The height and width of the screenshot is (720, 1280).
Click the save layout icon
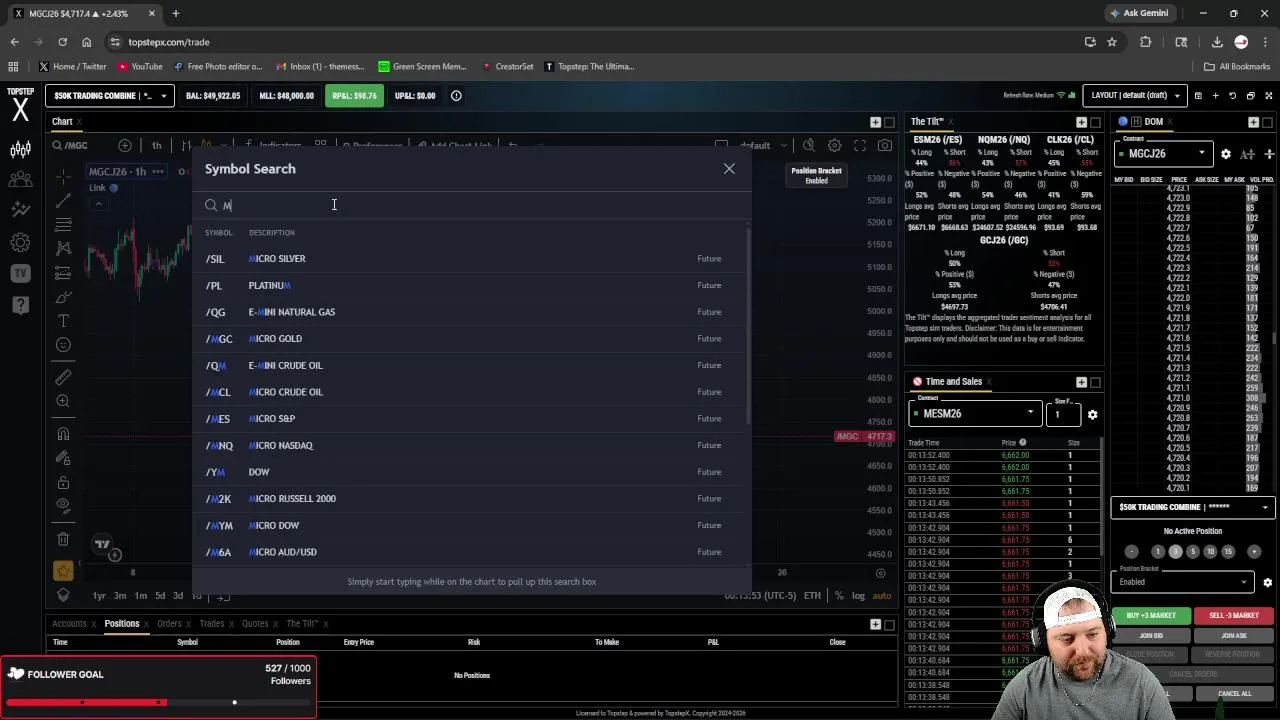click(x=1199, y=96)
